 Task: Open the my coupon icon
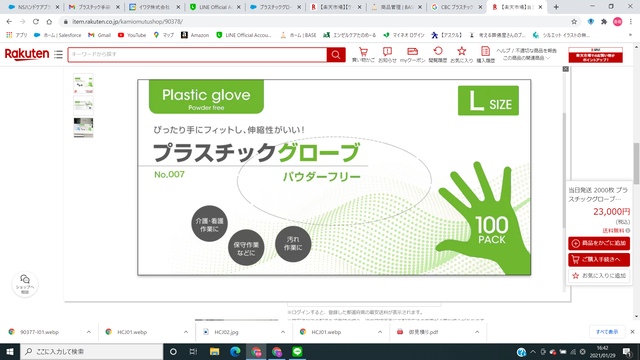pos(412,54)
